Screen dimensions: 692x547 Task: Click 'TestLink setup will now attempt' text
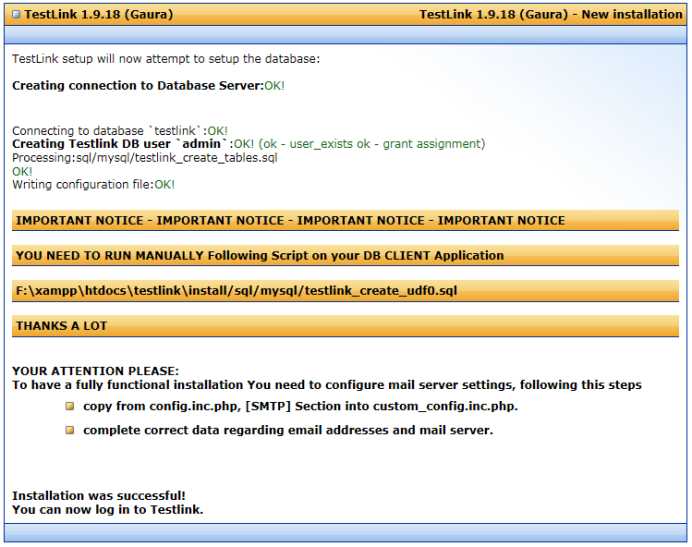tap(166, 59)
